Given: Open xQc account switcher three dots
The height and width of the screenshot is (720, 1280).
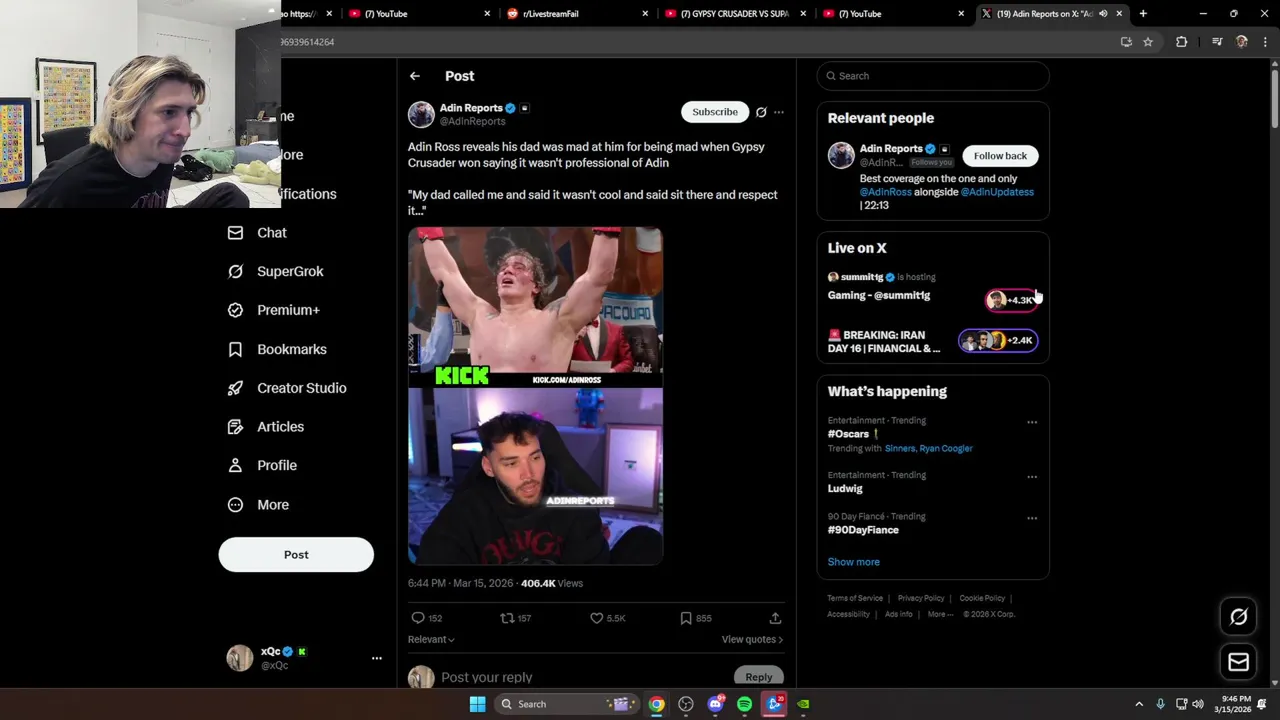Looking at the screenshot, I should click(x=377, y=658).
